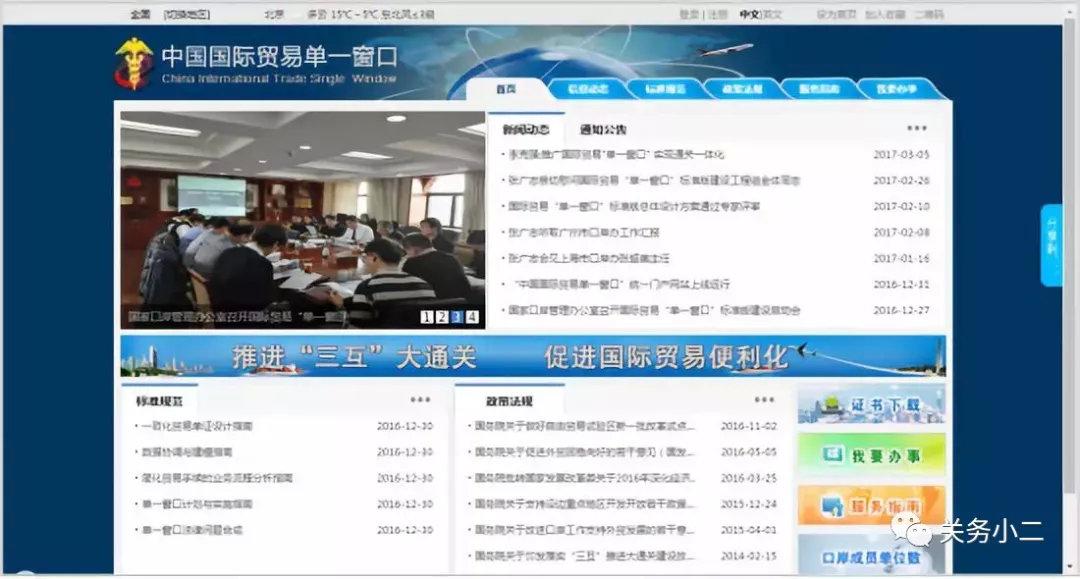Viewport: 1080px width, 579px height.
Task: Open the fifth tab in the main navigation
Action: point(819,89)
